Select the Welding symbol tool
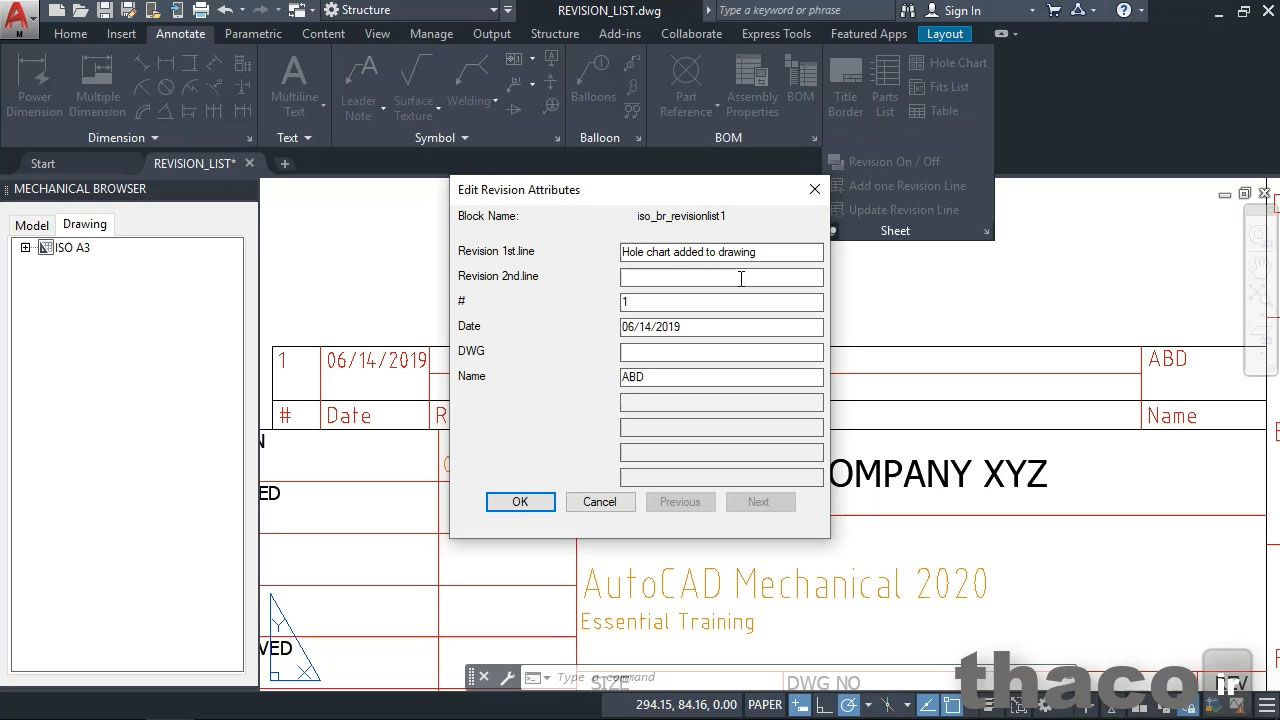Screen dimensions: 1280x720 469,82
